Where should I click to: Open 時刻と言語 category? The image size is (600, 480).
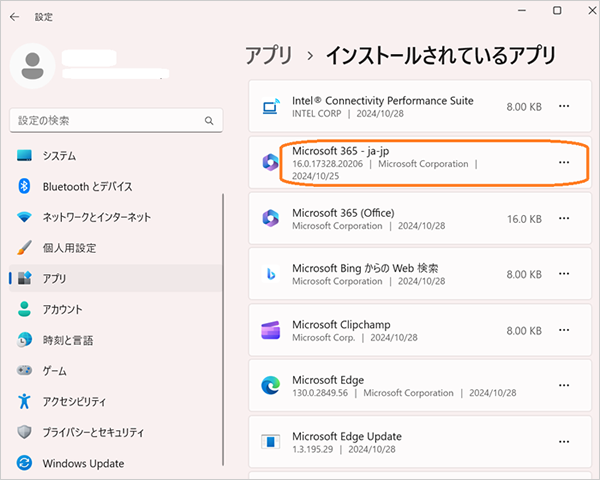tap(115, 340)
